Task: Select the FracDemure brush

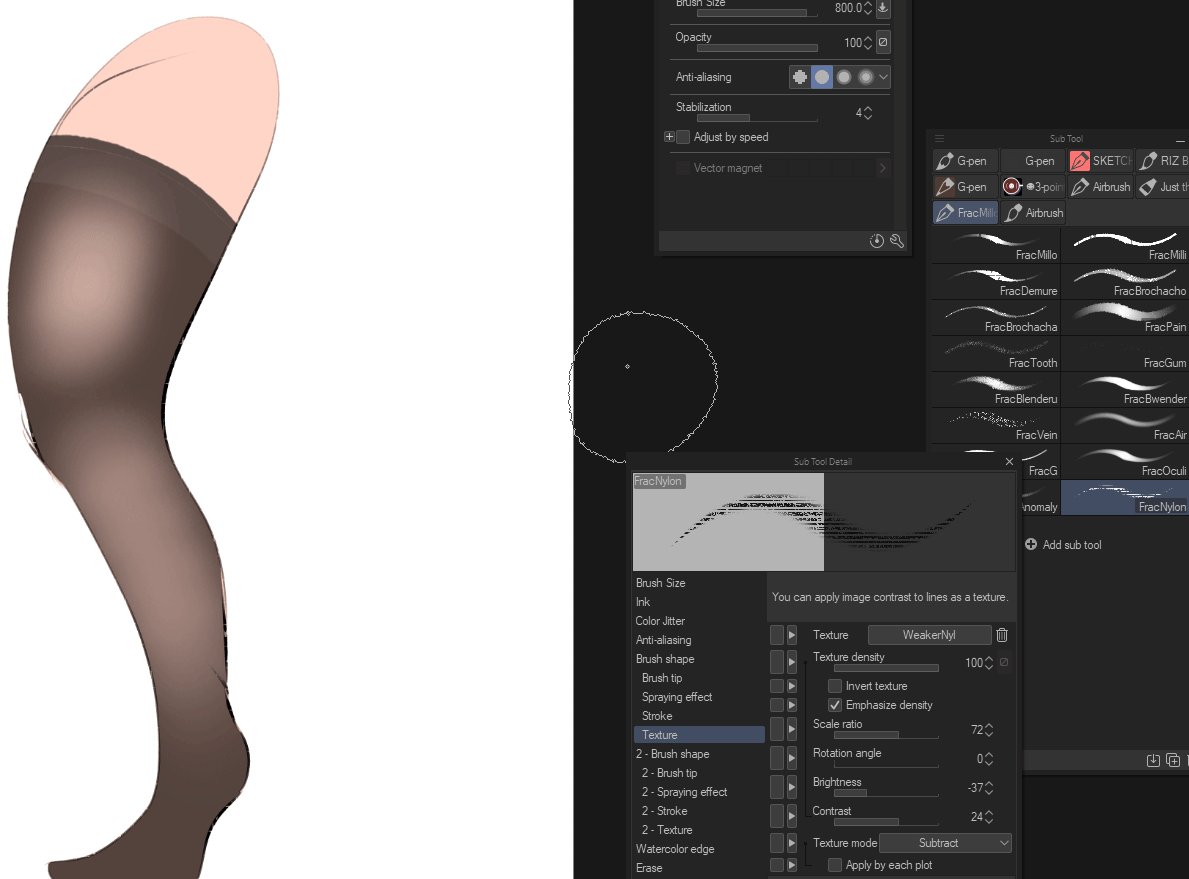Action: pyautogui.click(x=996, y=281)
